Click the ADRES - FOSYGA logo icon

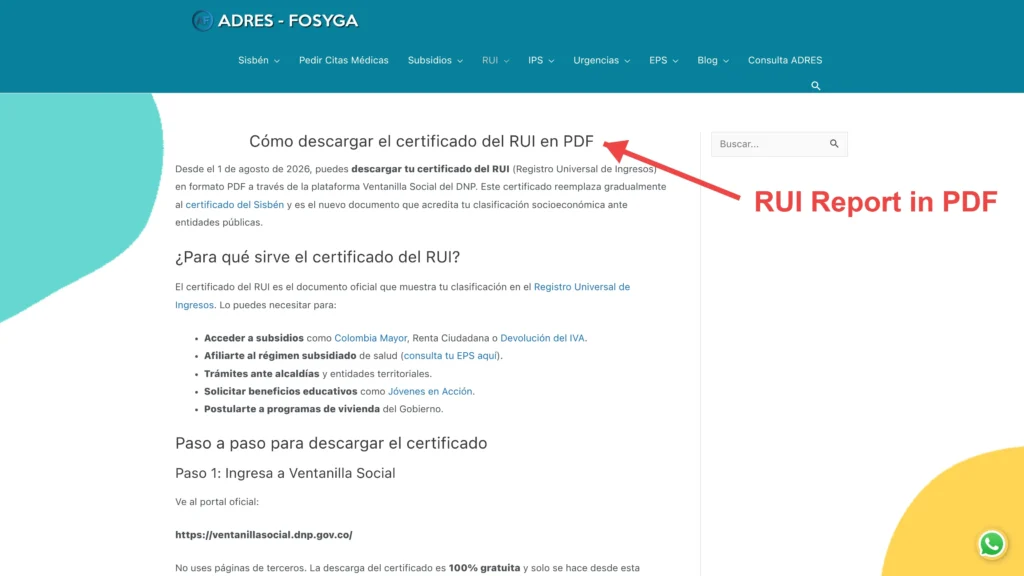pyautogui.click(x=202, y=21)
